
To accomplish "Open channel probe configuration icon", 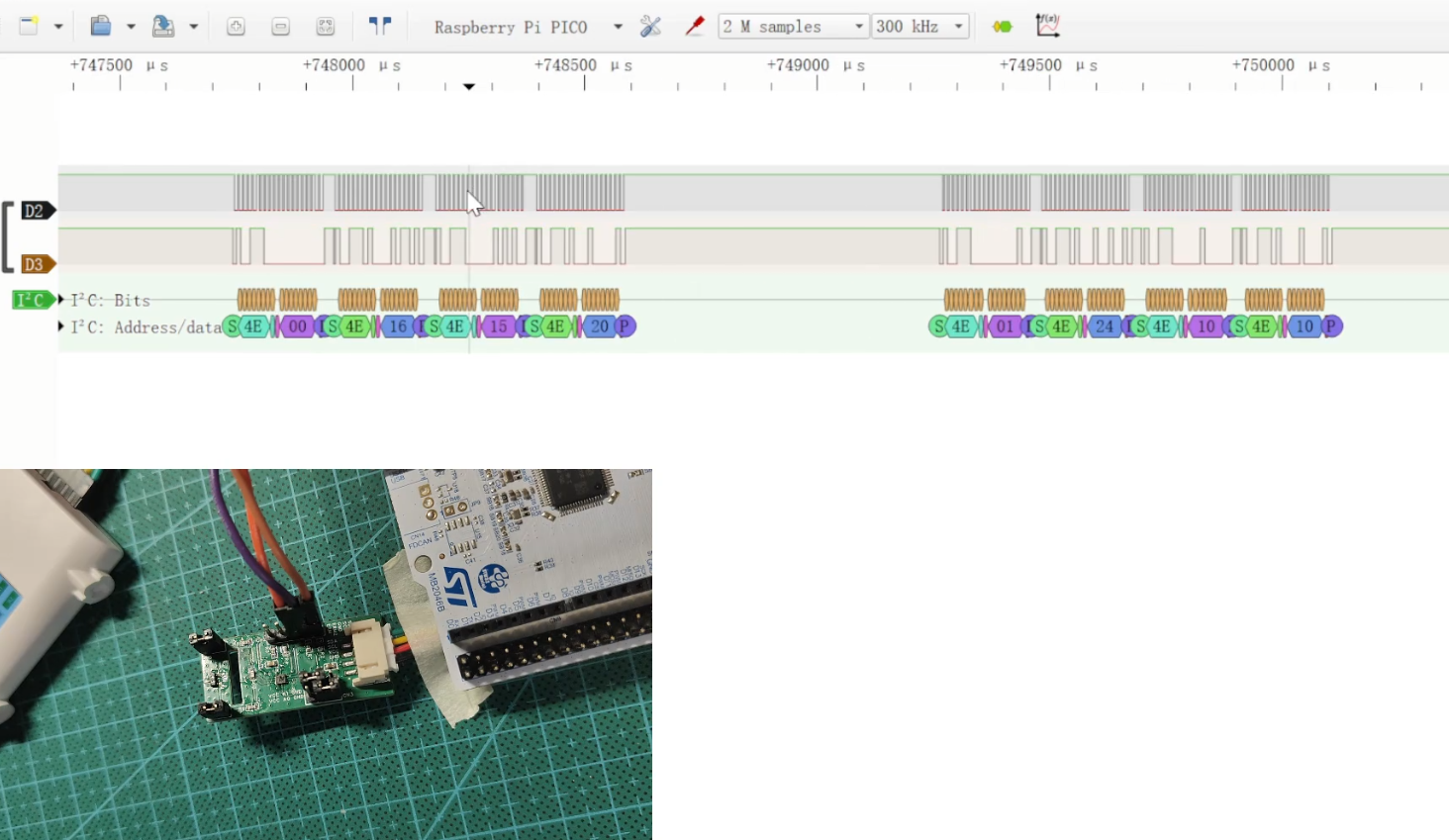I will click(x=695, y=27).
